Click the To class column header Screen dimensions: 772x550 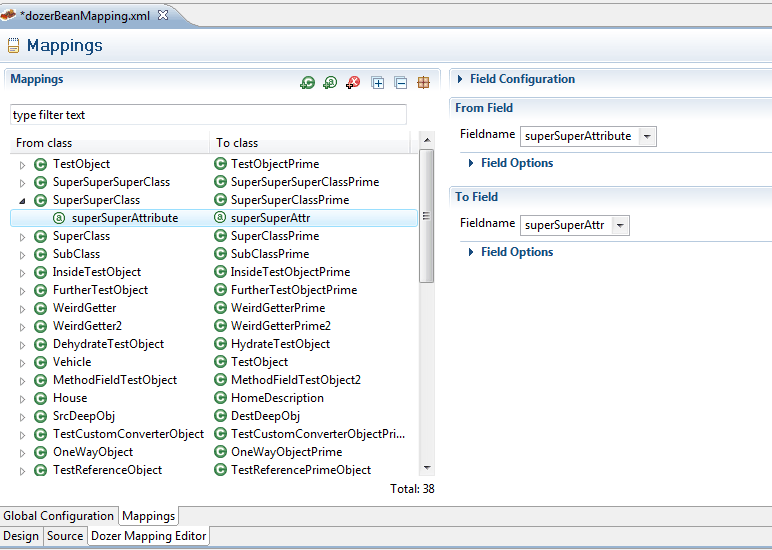coord(310,143)
